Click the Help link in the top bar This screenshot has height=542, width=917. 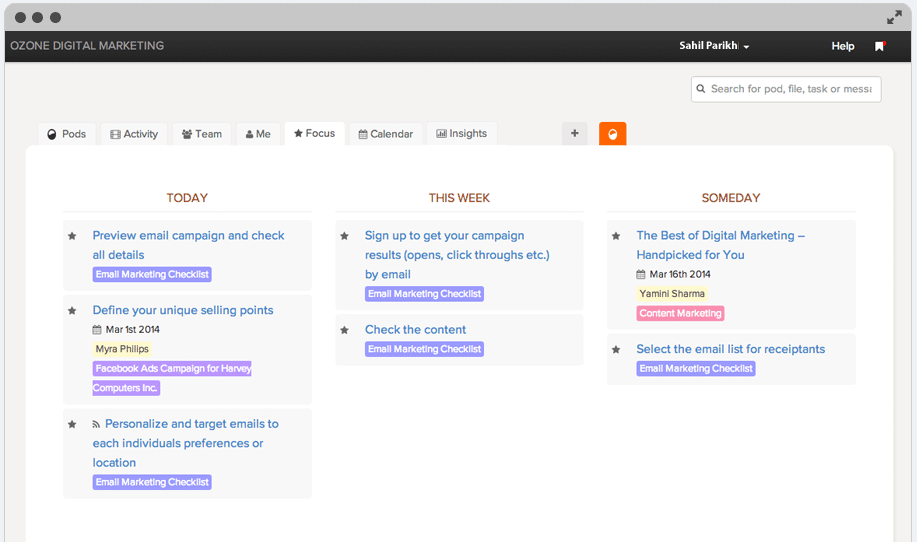843,46
